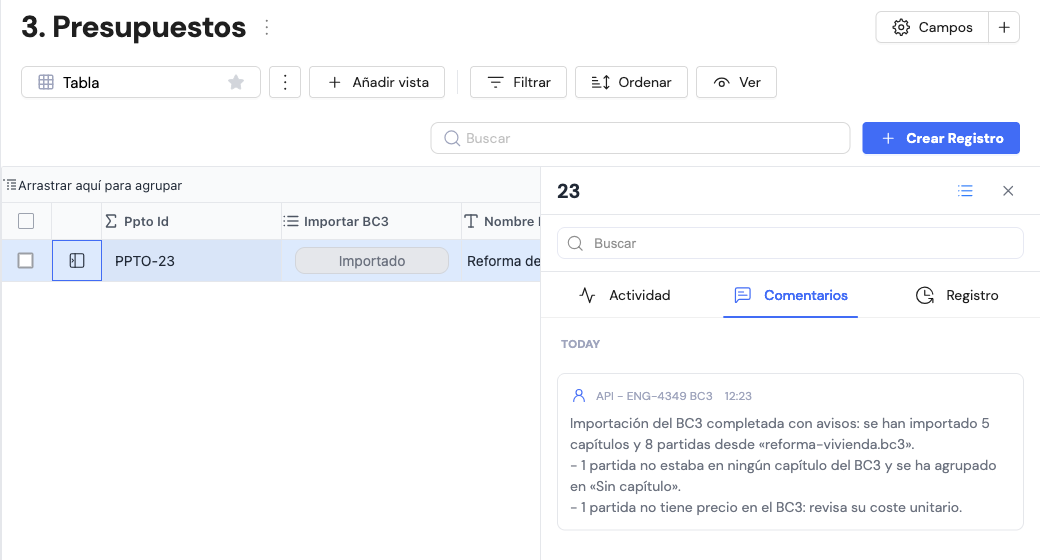Screen dimensions: 1040x560
Task: Click the 3. Presupuestos page title
Action: (133, 27)
